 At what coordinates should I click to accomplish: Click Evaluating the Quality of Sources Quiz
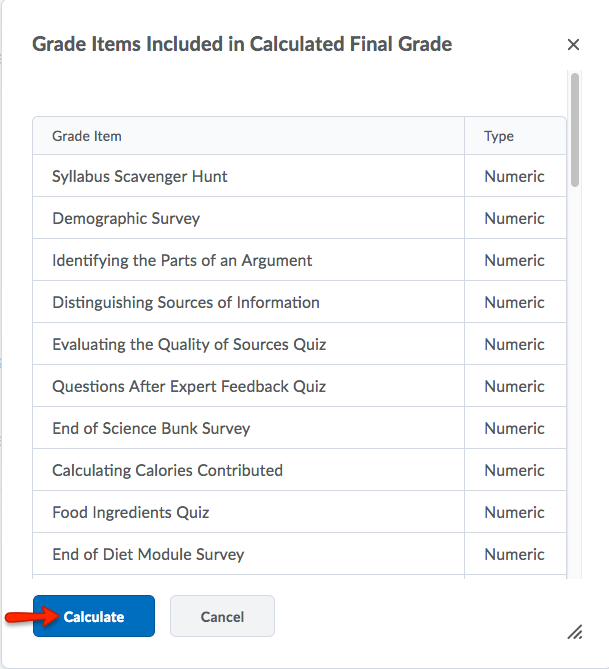tap(189, 345)
